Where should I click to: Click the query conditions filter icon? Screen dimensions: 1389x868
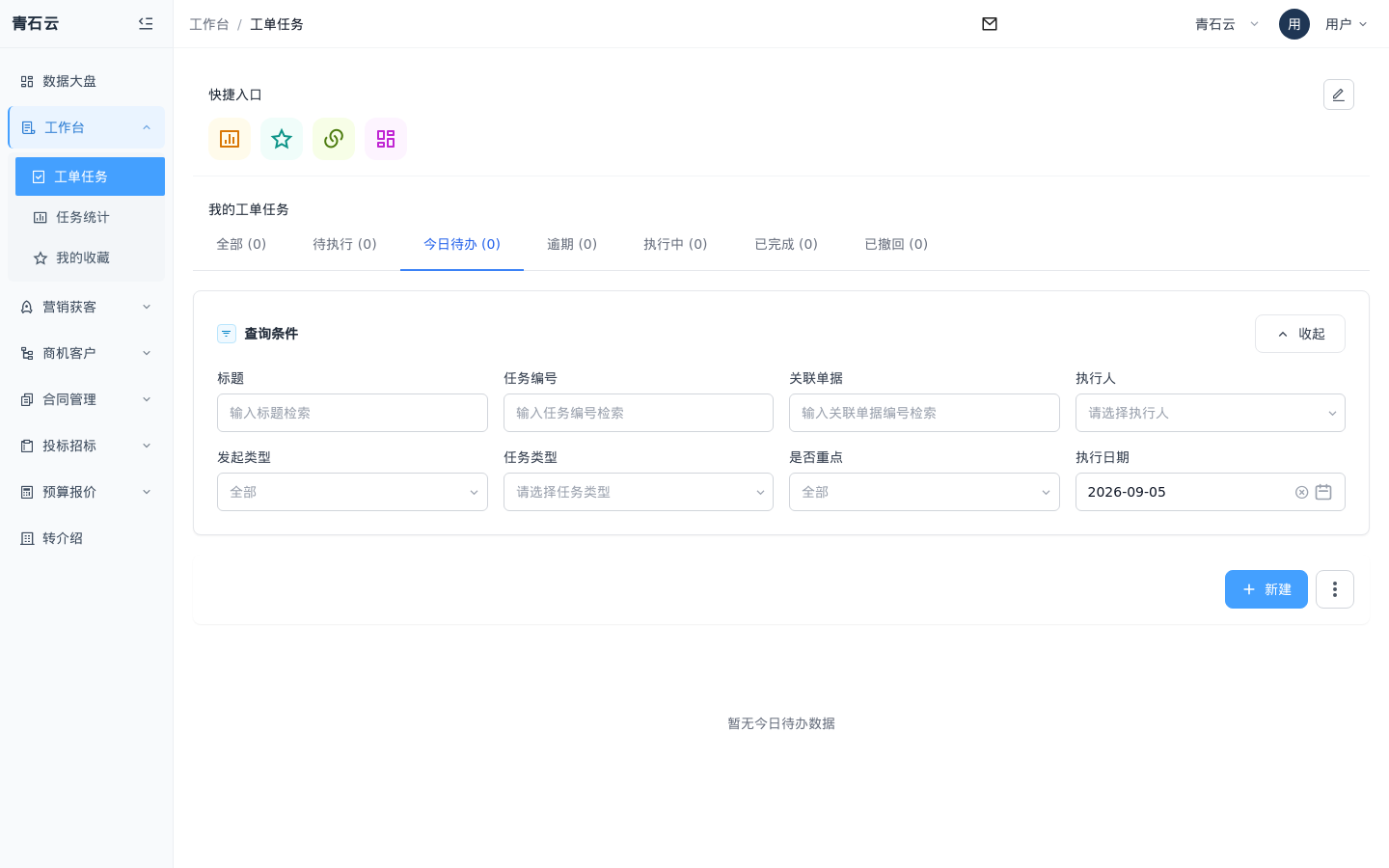227,334
